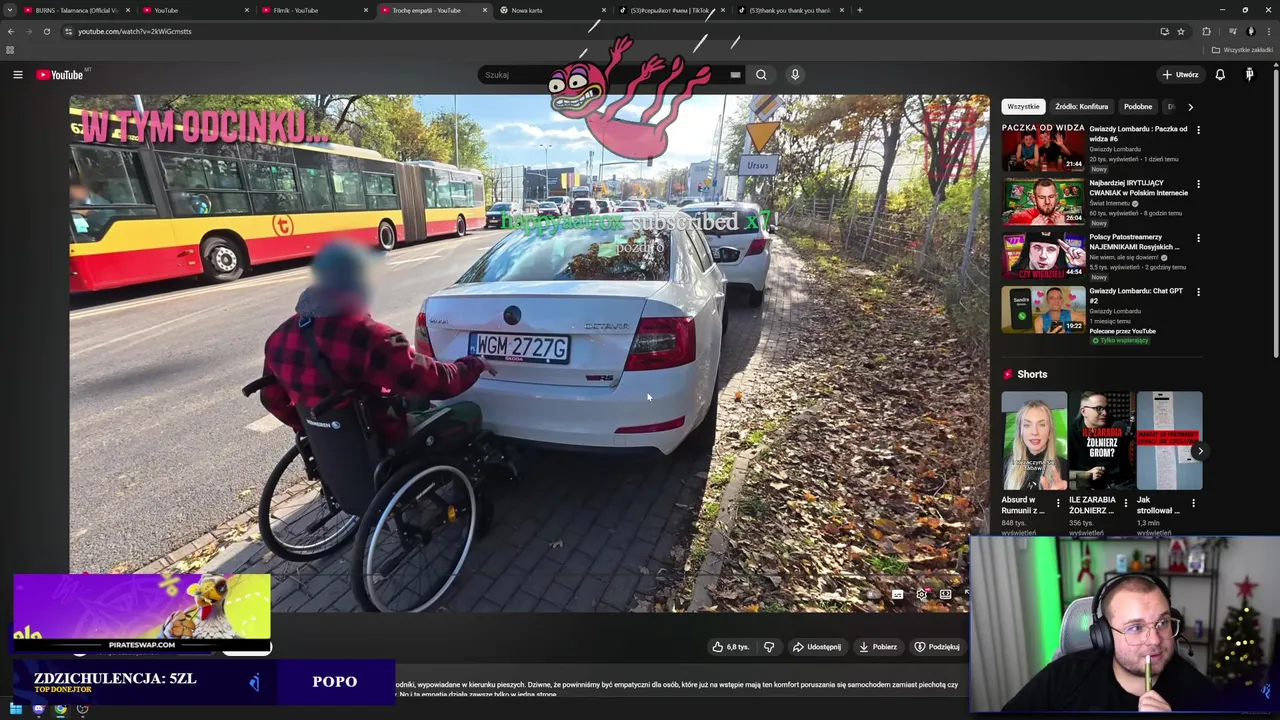Go to the YouTube home logo
Image resolution: width=1280 pixels, height=720 pixels.
(x=60, y=75)
